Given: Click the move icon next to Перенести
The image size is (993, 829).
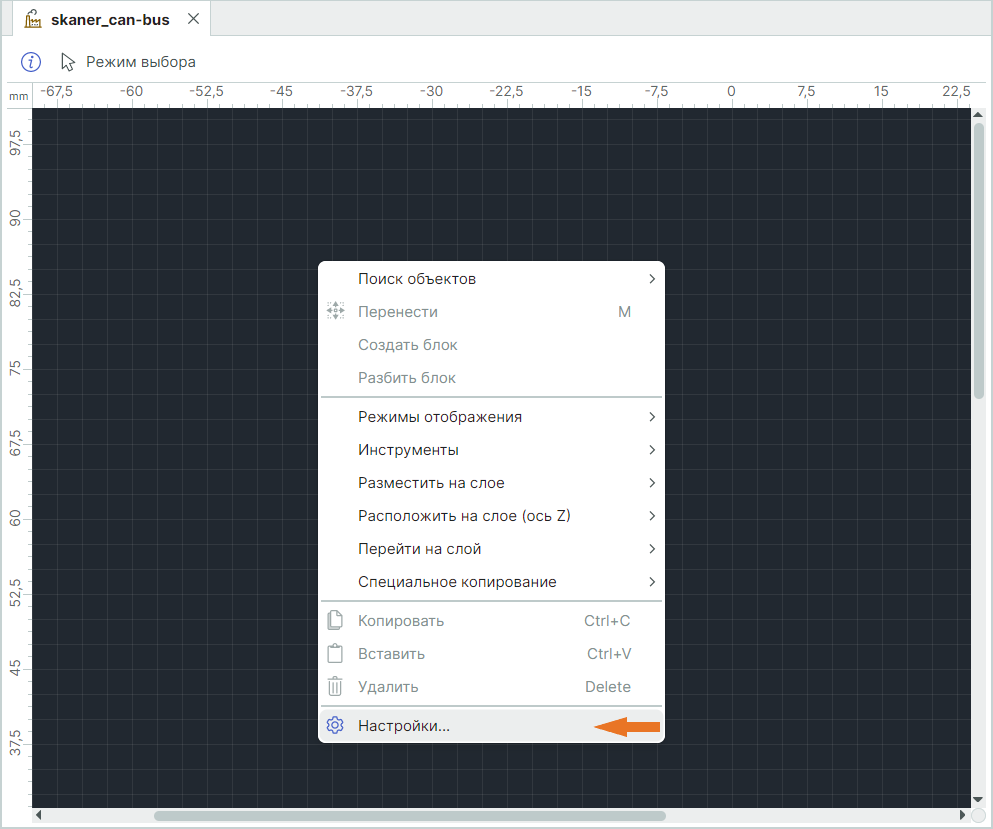Looking at the screenshot, I should pos(335,311).
